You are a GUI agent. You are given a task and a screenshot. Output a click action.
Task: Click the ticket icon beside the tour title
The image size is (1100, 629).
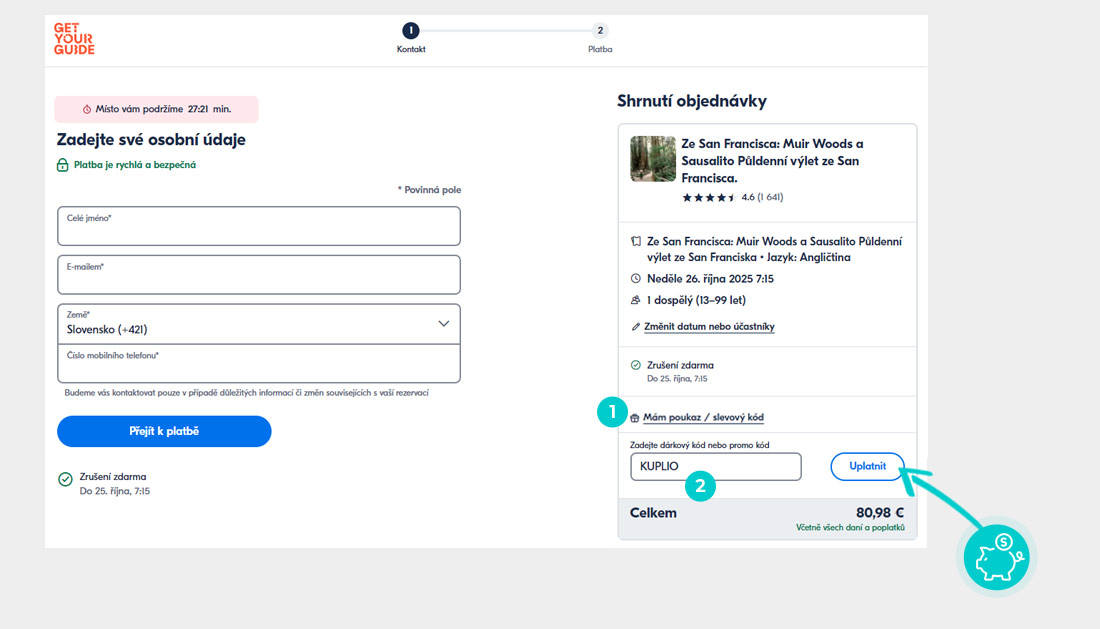tap(636, 241)
